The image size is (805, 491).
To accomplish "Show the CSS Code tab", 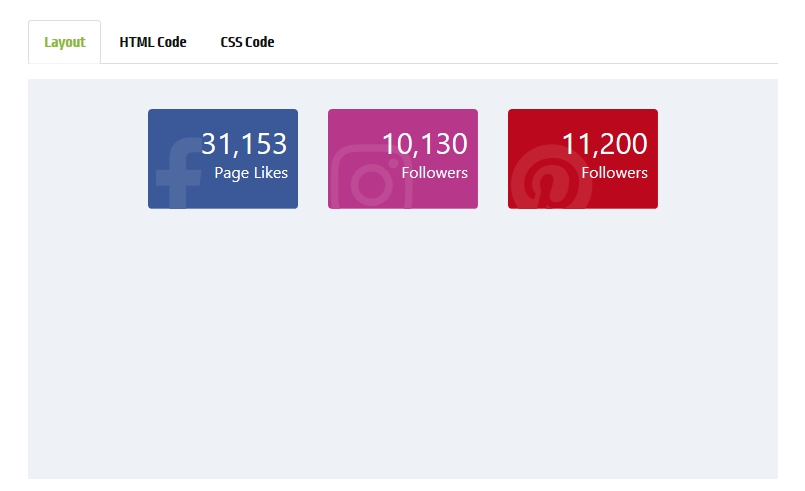I will (247, 42).
